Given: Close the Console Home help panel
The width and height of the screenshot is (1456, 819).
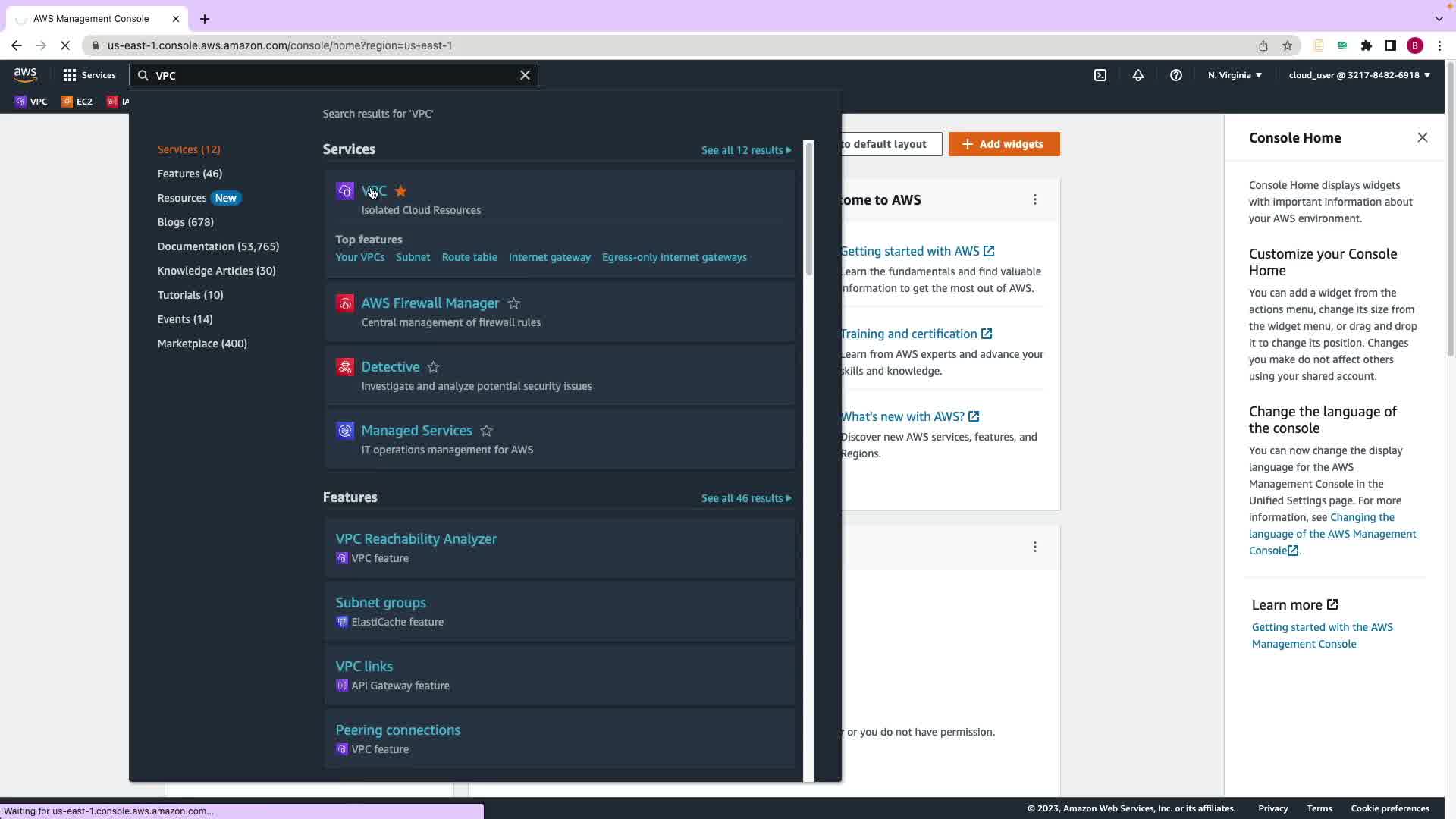Looking at the screenshot, I should (1423, 137).
